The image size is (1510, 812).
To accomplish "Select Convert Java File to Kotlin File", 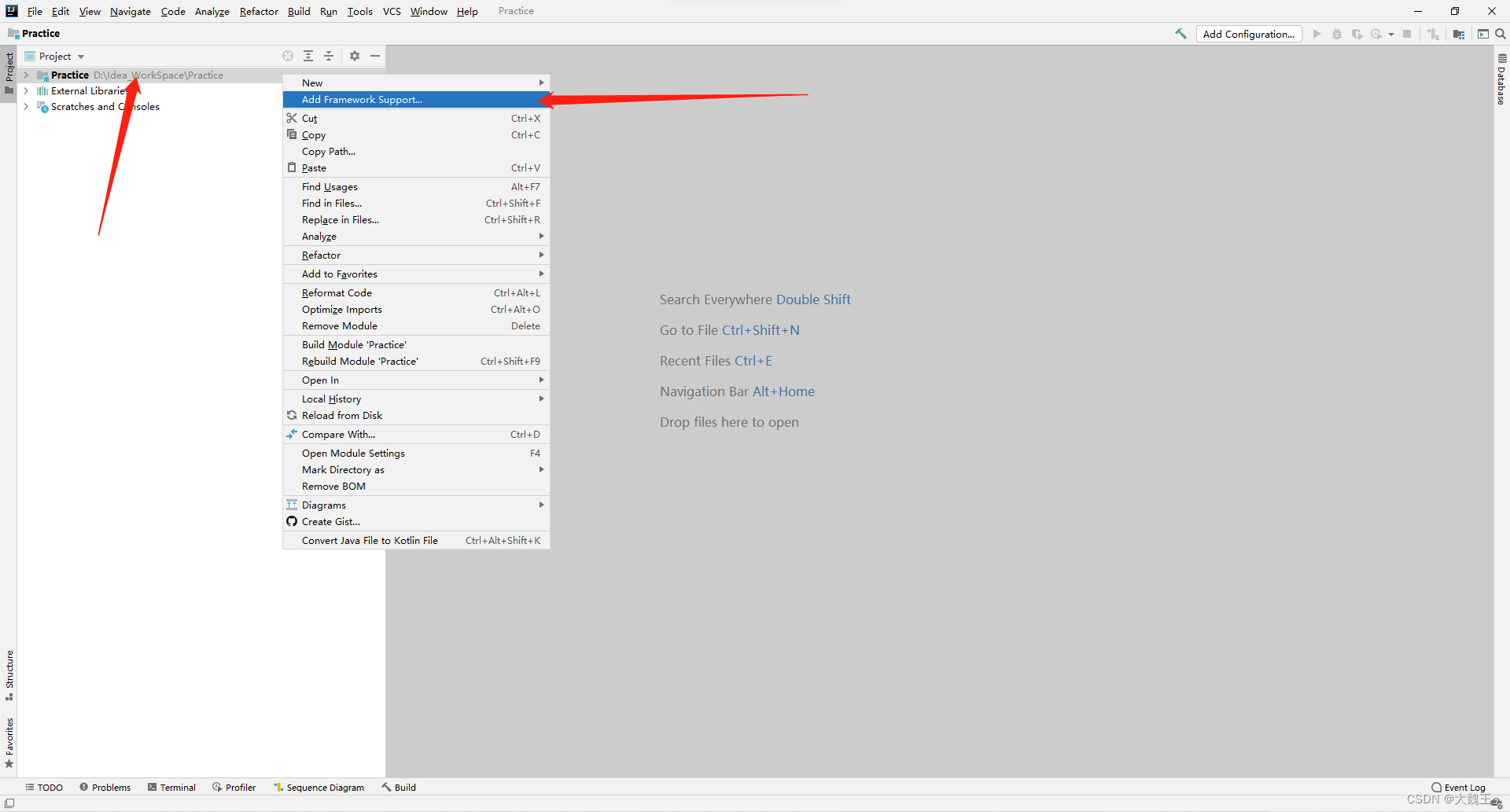I will tap(416, 541).
